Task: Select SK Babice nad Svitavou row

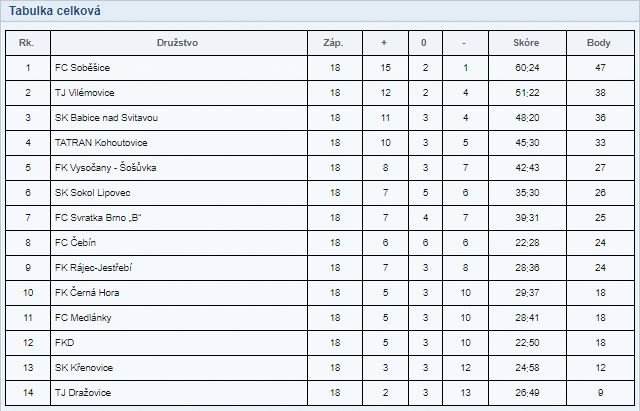Action: (320, 118)
